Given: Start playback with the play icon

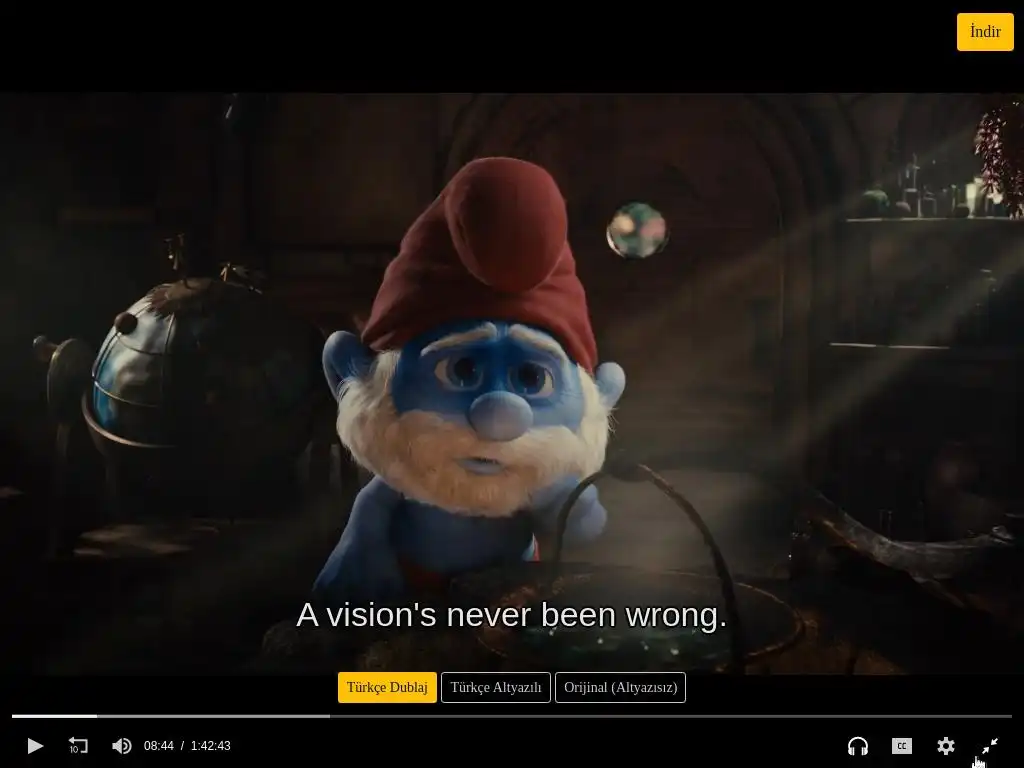Looking at the screenshot, I should click(x=35, y=745).
